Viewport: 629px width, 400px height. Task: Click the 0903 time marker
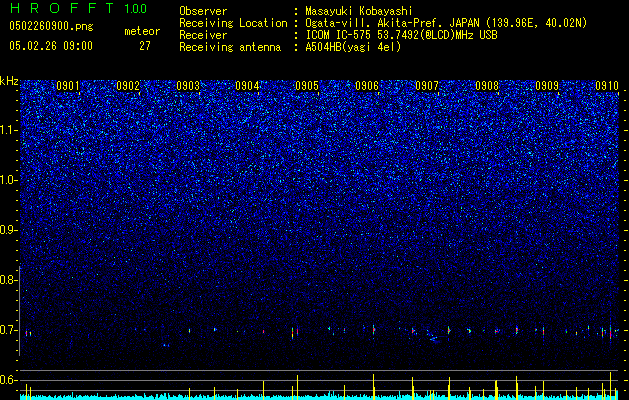coord(188,86)
